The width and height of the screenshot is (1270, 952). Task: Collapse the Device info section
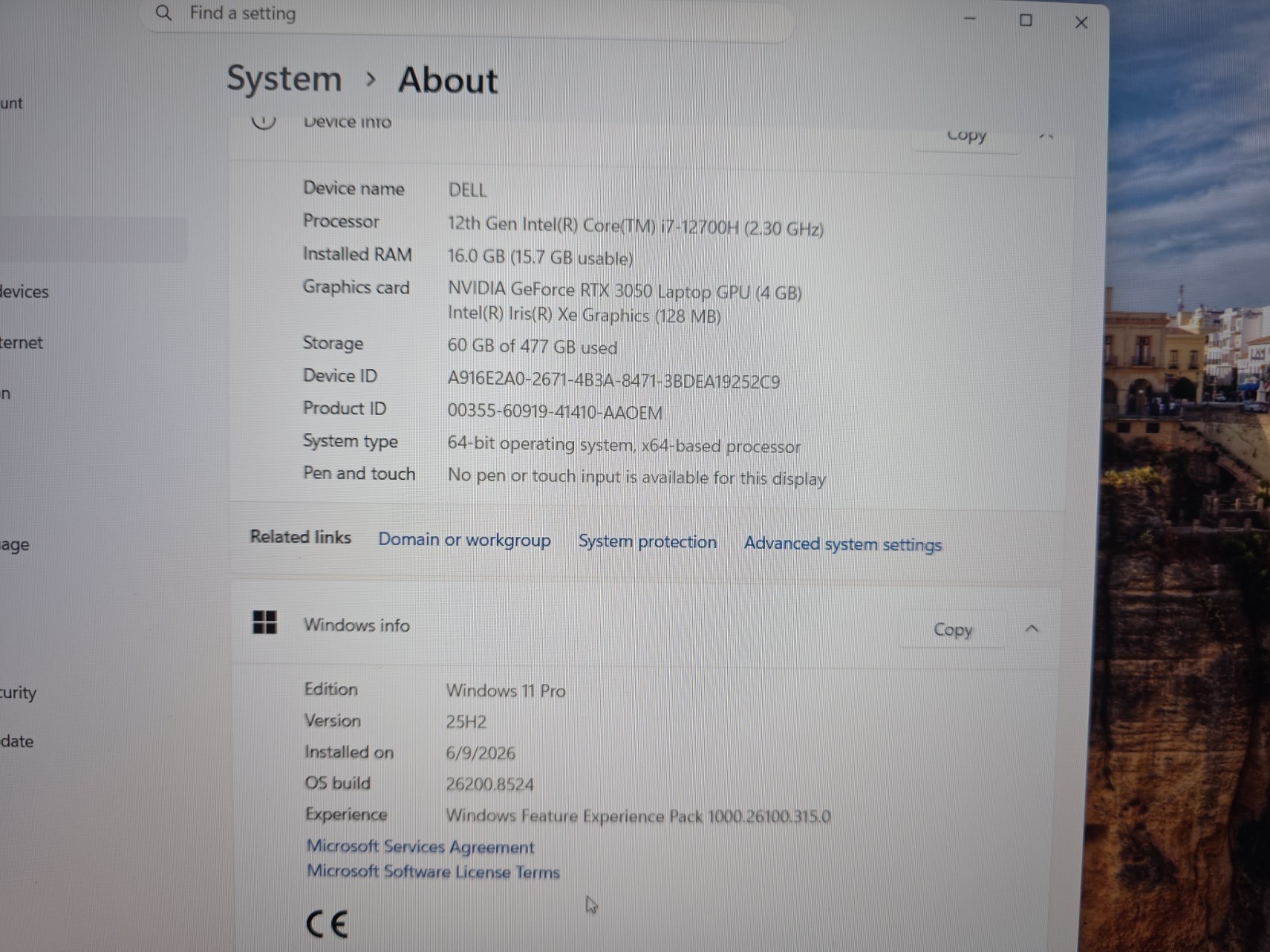pyautogui.click(x=1046, y=137)
